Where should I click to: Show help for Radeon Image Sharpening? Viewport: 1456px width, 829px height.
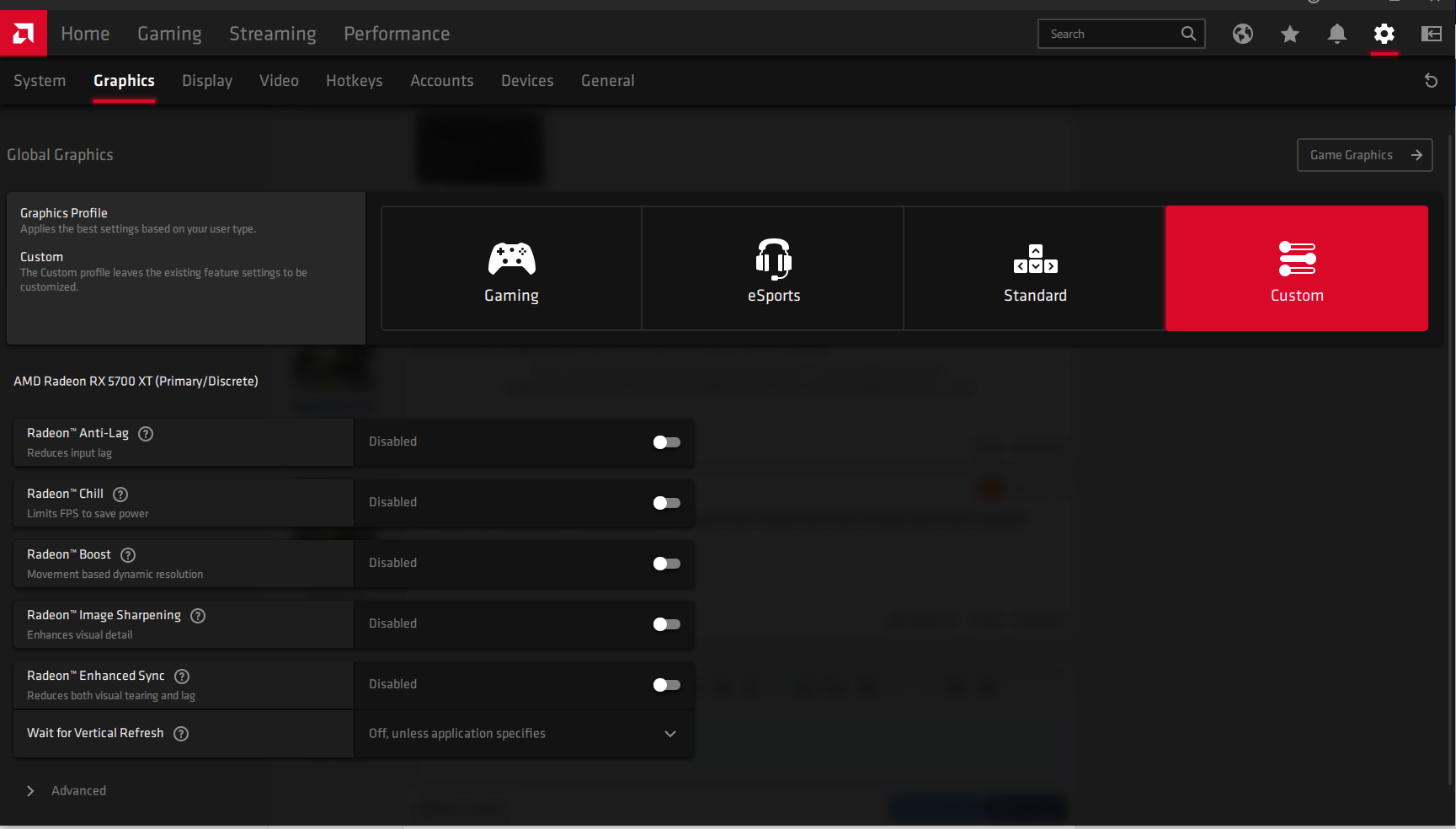198,616
